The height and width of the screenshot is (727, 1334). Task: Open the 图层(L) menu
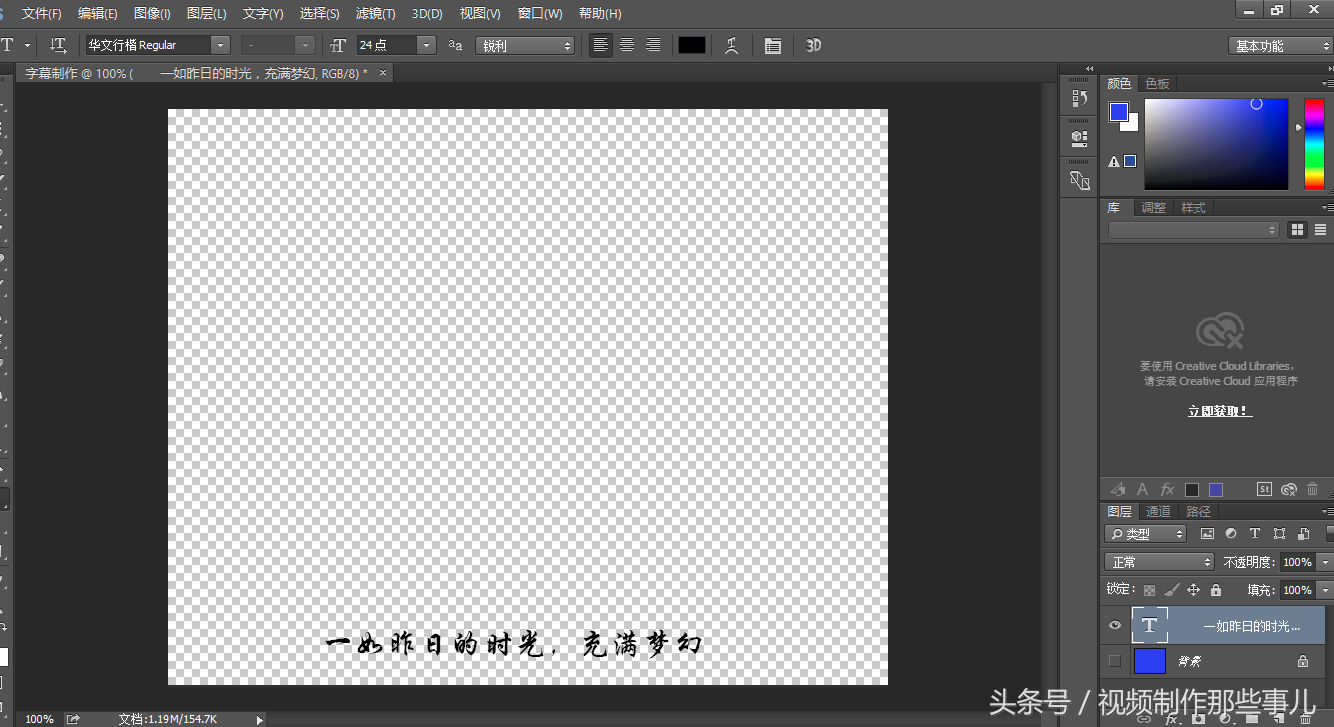coord(206,14)
